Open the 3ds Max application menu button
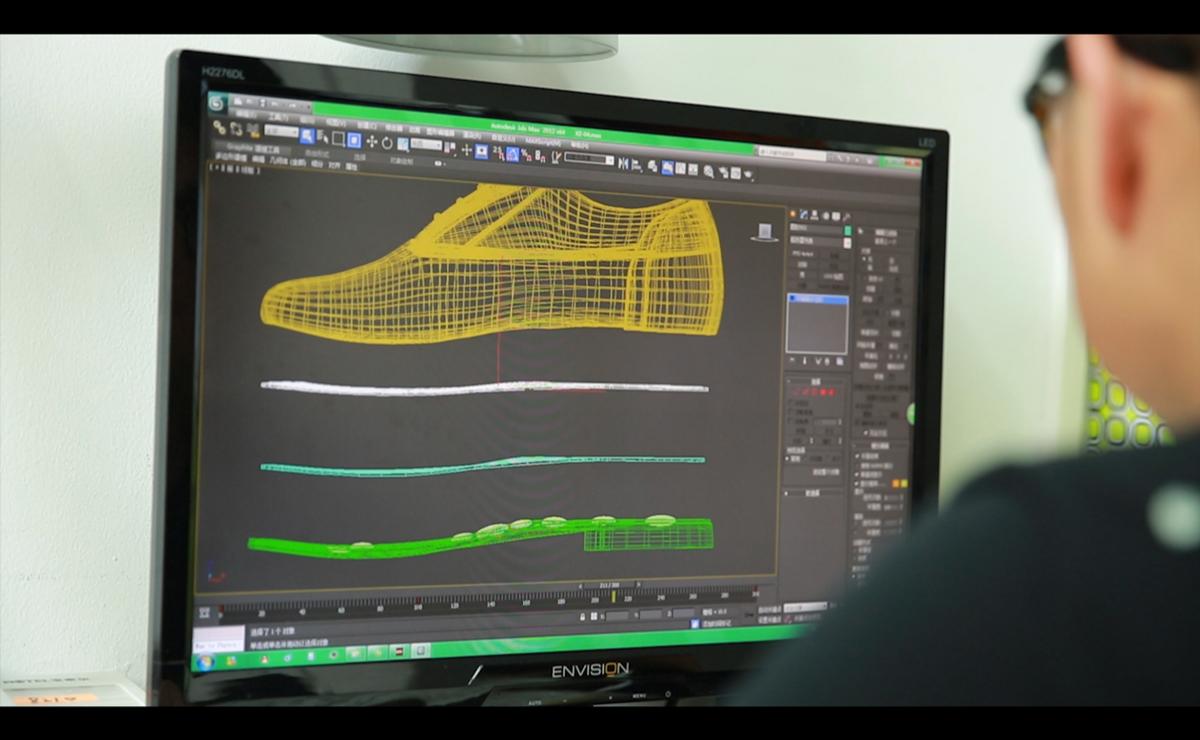Image resolution: width=1200 pixels, height=740 pixels. 218,102
